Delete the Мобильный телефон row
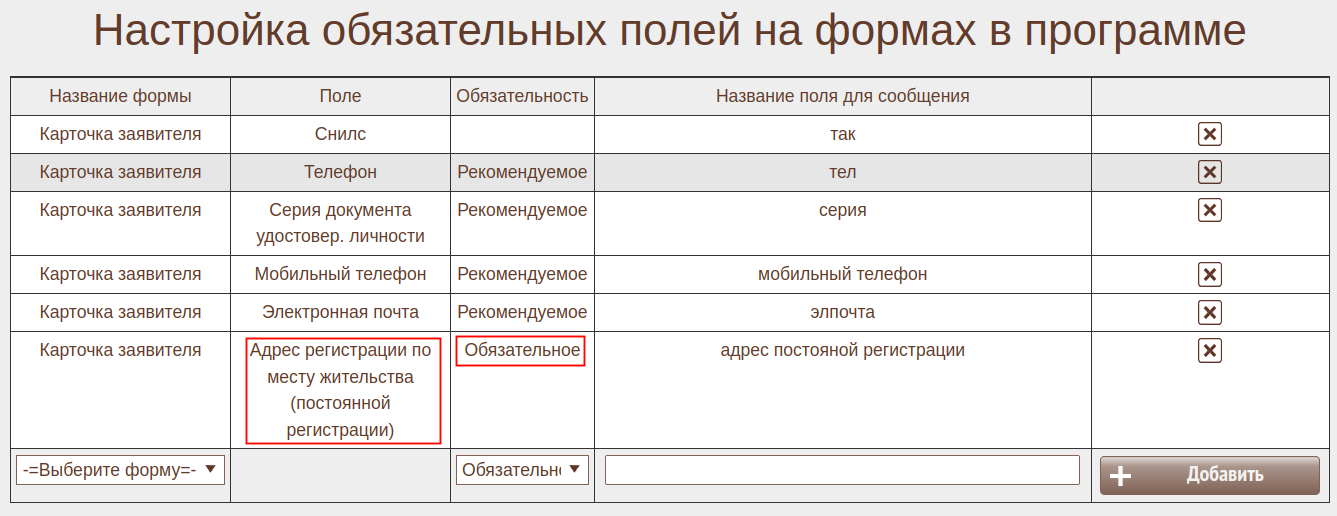1337x516 pixels. (1209, 274)
